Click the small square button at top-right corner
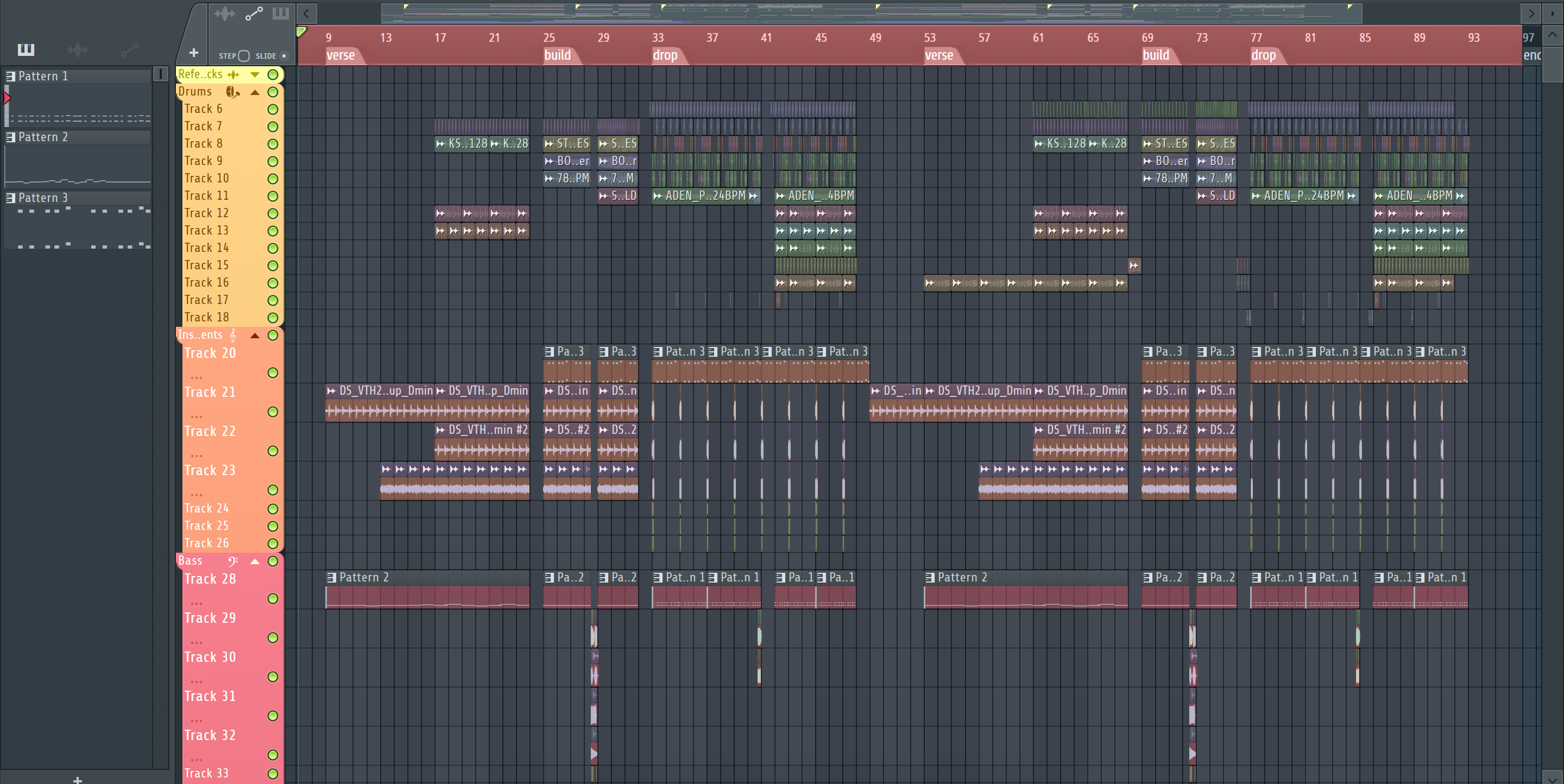Screen dimensions: 1564x784 click(x=1553, y=14)
